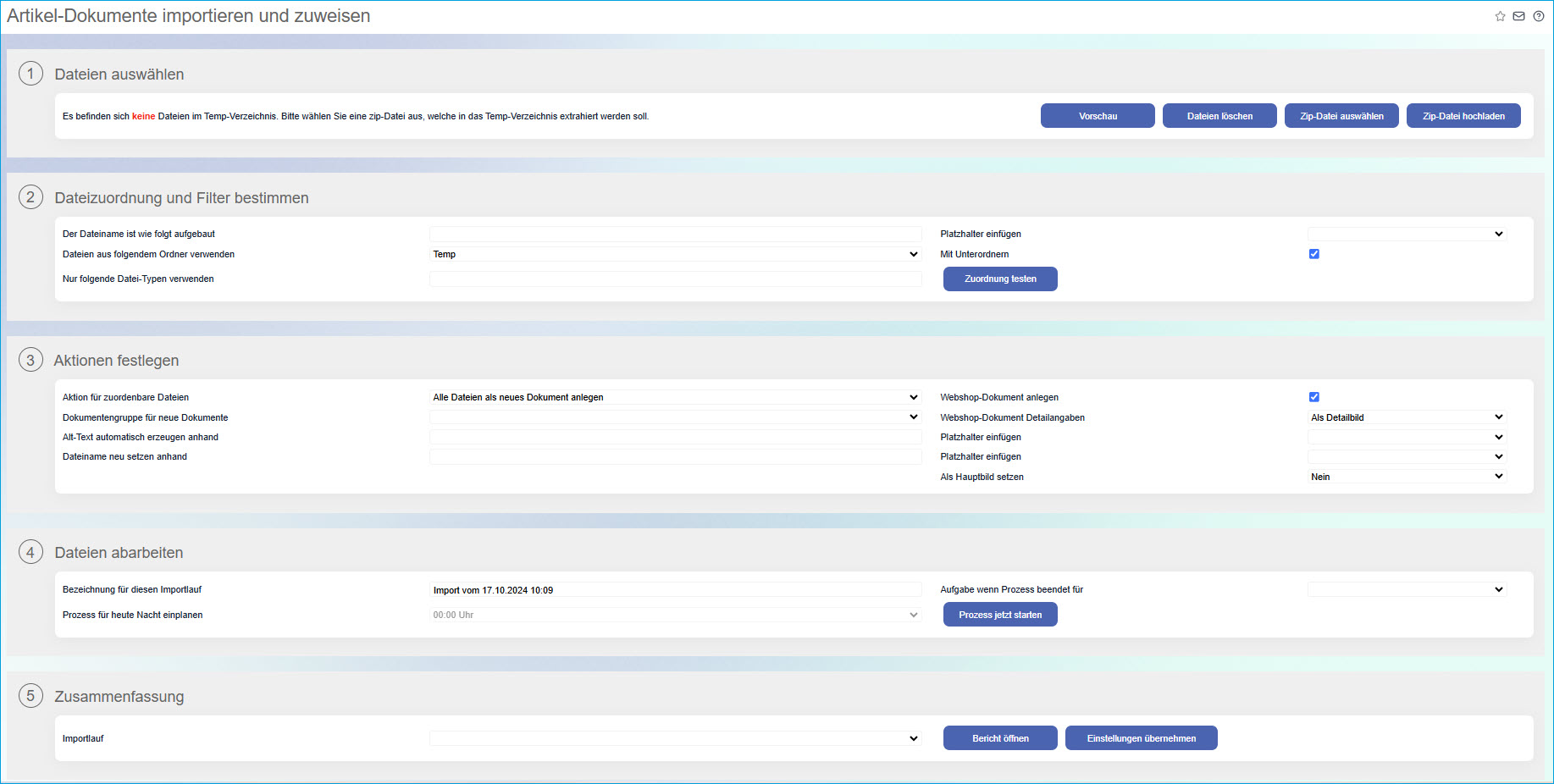
Task: Open 'Aktion für zuordenbare Dateien' dropdown
Action: (x=675, y=397)
